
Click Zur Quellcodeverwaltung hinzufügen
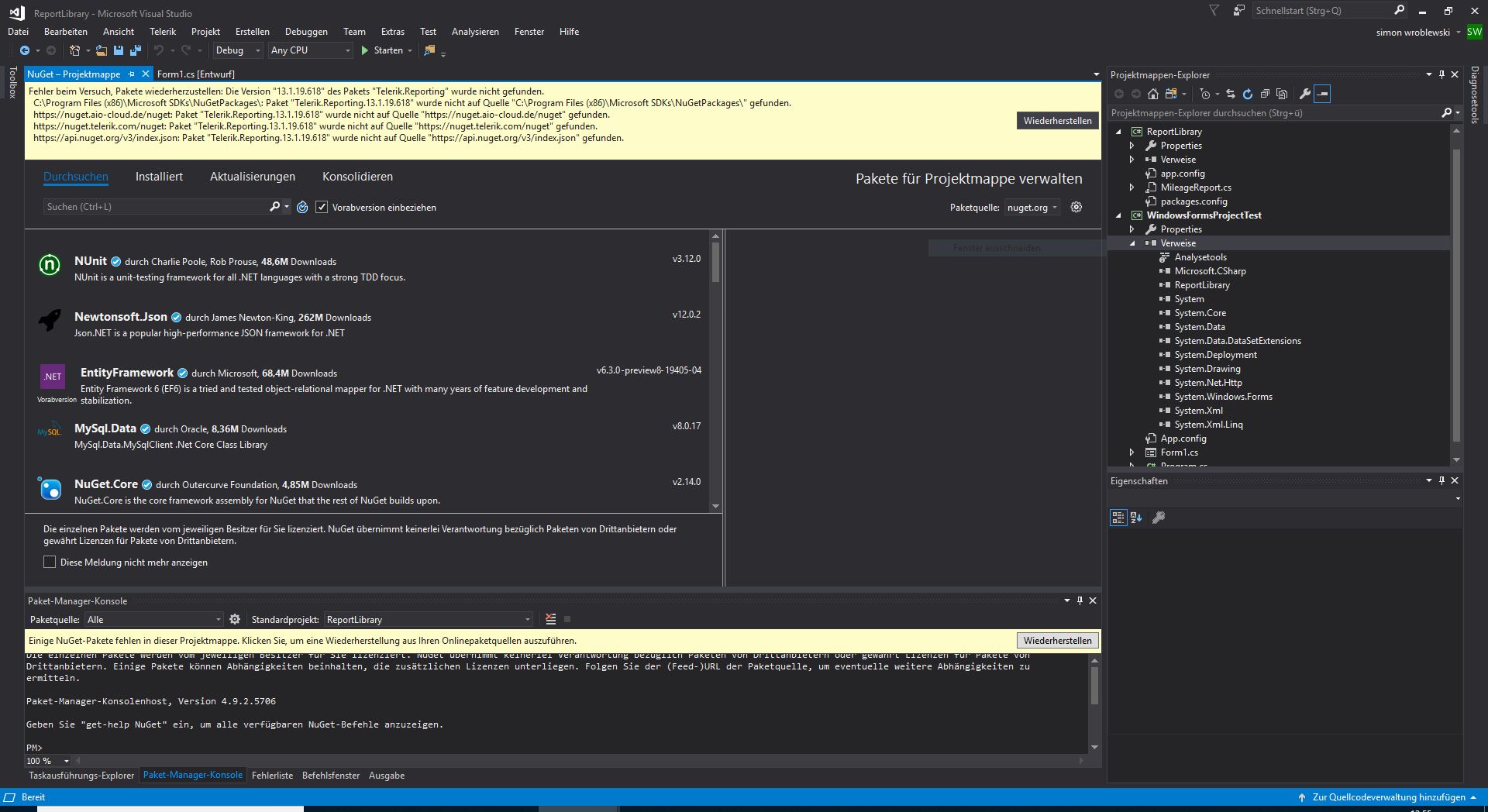1389,797
